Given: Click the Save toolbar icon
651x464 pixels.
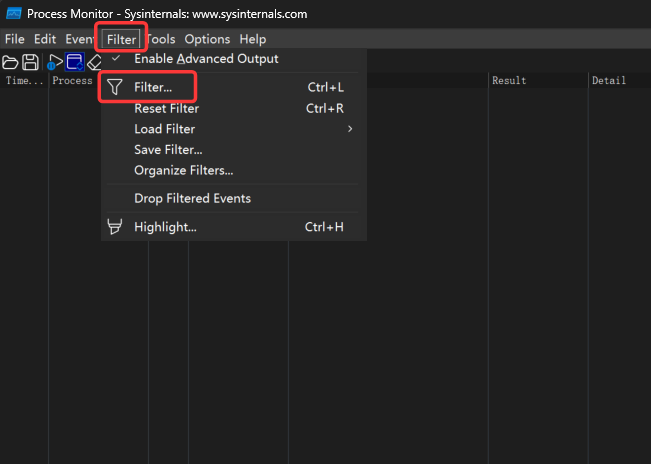Looking at the screenshot, I should coord(31,62).
